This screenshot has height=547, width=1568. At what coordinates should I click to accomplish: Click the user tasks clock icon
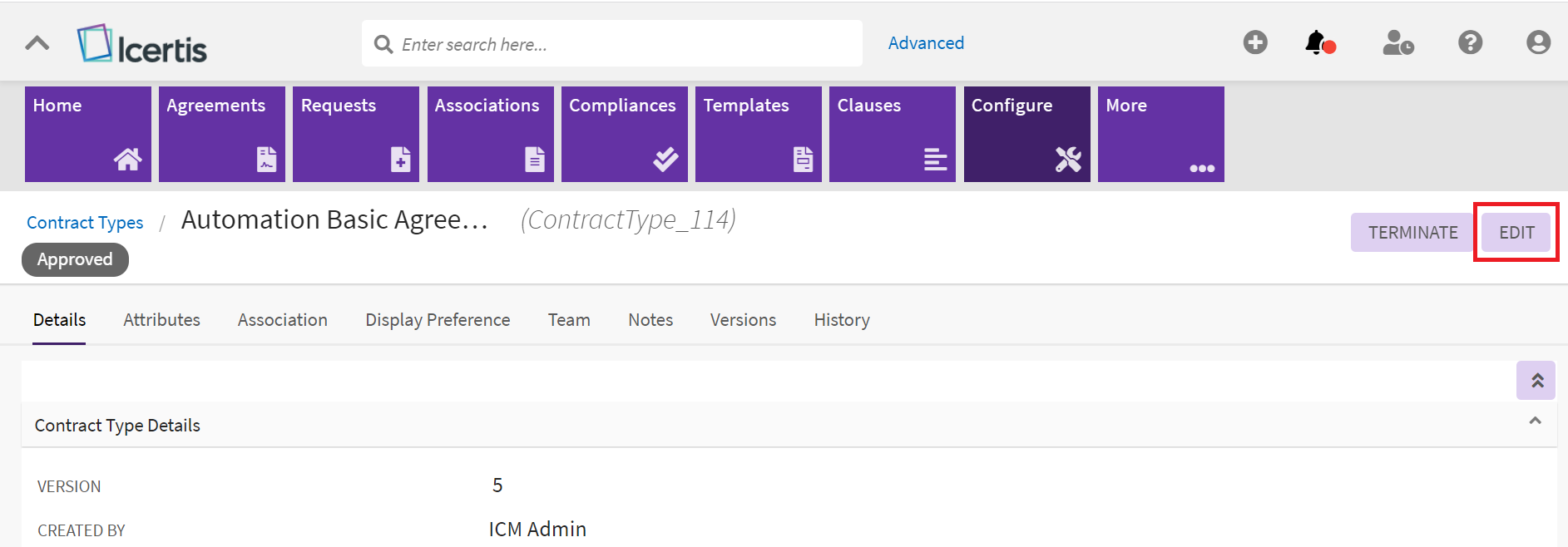1397,42
